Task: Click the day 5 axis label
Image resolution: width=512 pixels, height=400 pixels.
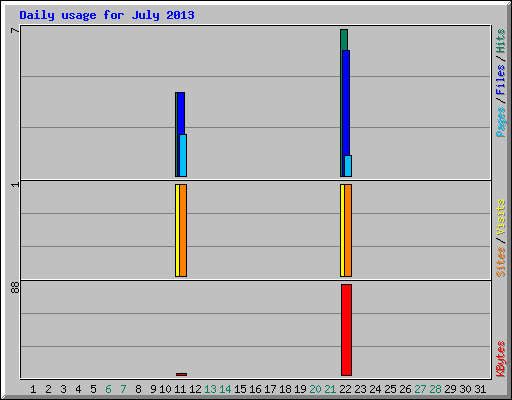Action: 93,389
